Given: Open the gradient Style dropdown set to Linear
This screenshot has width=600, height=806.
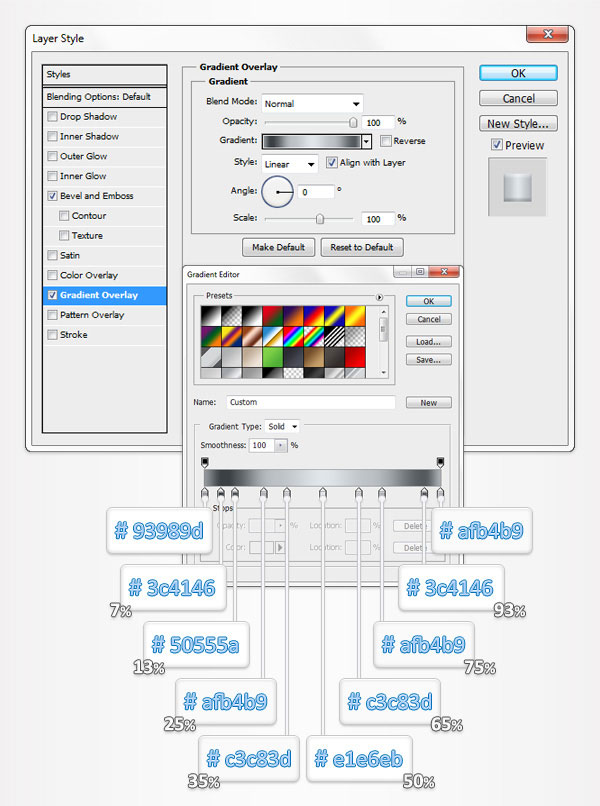Looking at the screenshot, I should (289, 164).
